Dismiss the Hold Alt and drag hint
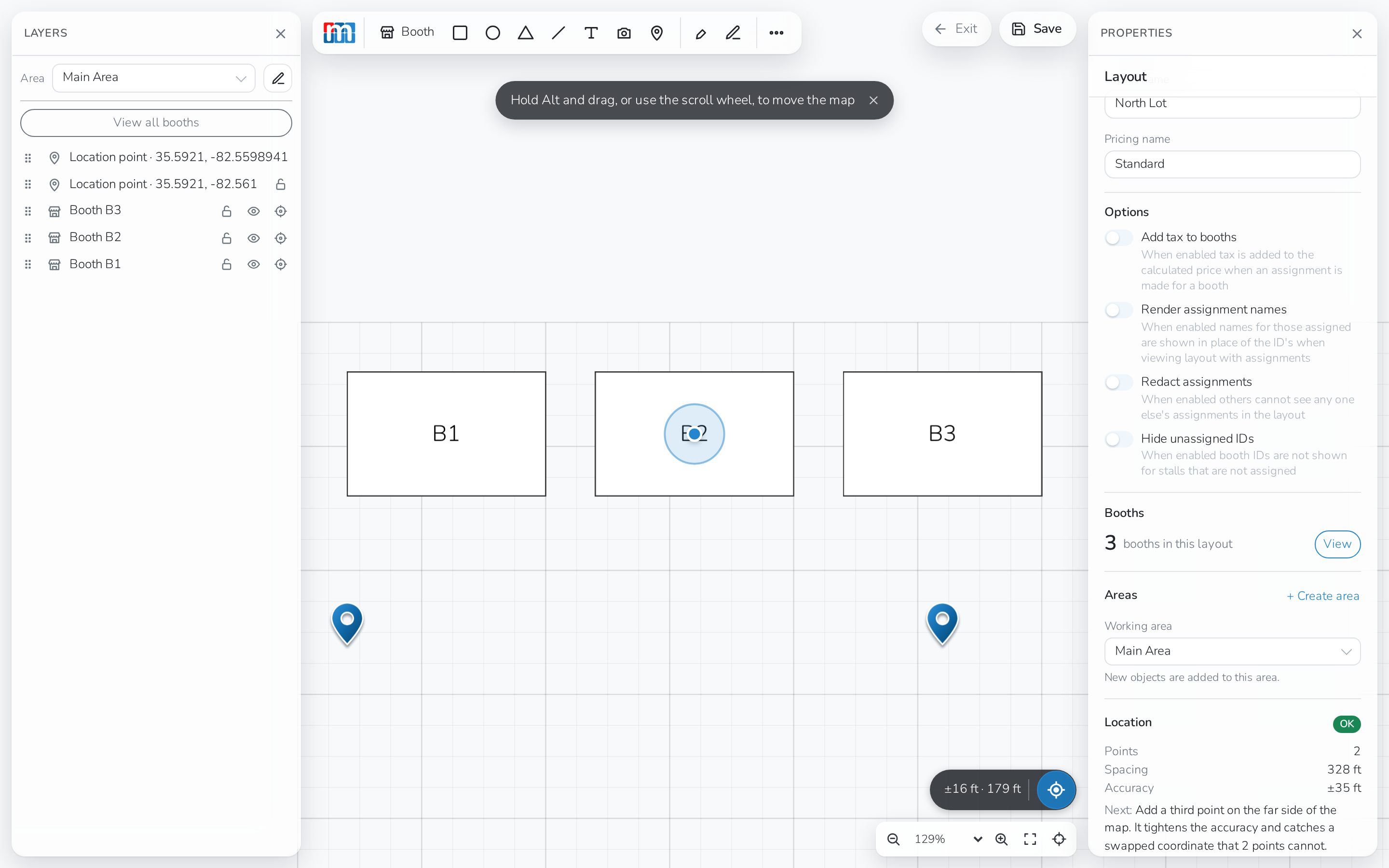This screenshot has height=868, width=1389. click(x=873, y=100)
